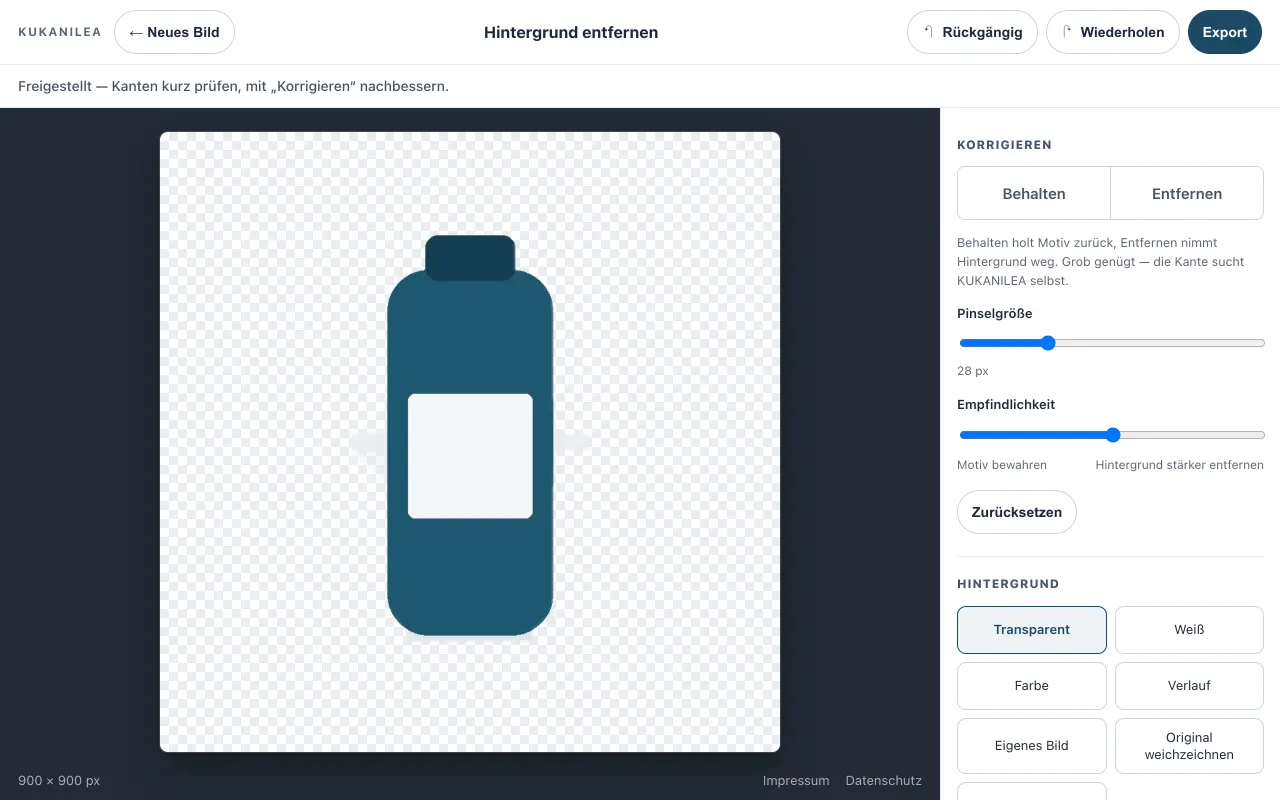The width and height of the screenshot is (1280, 800).
Task: Click the Neues Bild back button
Action: (174, 32)
